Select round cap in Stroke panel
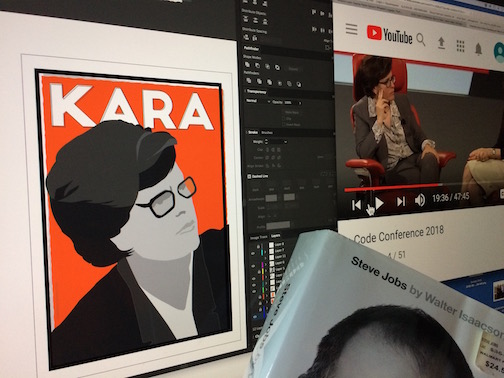The height and width of the screenshot is (378, 504). 273,150
